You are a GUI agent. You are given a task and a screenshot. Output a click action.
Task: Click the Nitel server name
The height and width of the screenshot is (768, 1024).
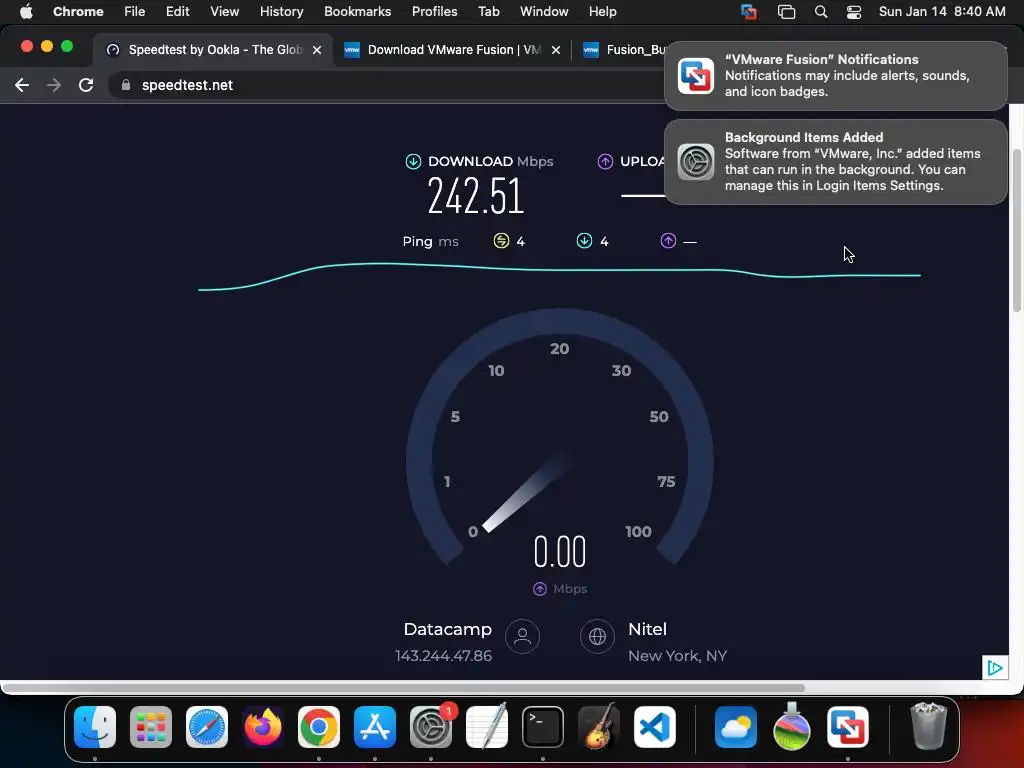pos(647,629)
